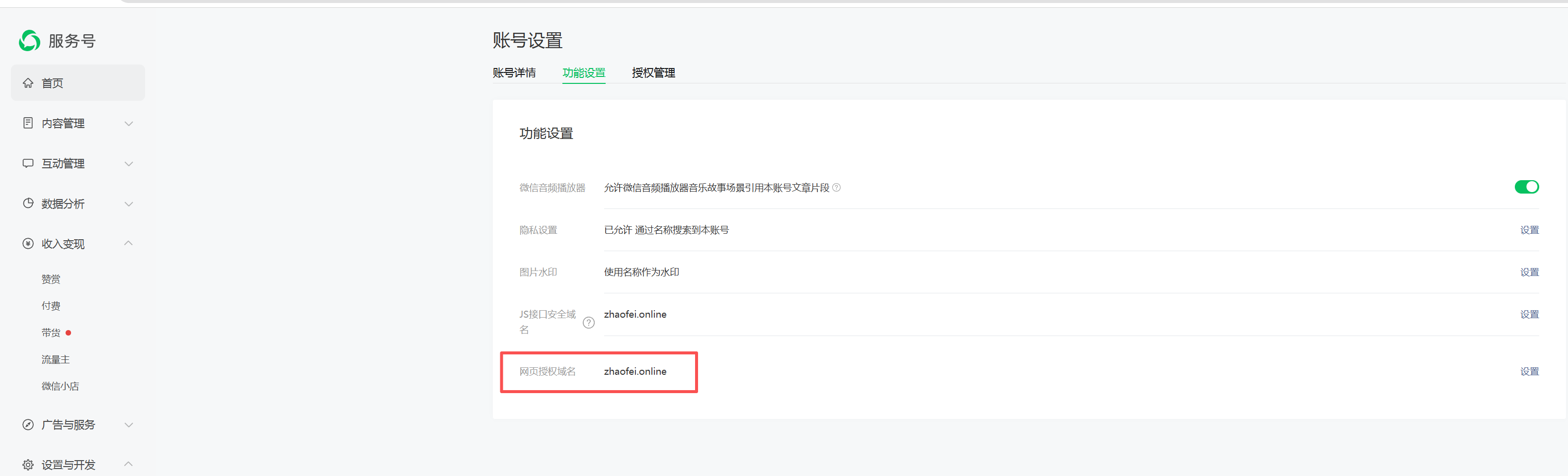Click the document icon for 内容管理
The image size is (1568, 476).
[28, 123]
